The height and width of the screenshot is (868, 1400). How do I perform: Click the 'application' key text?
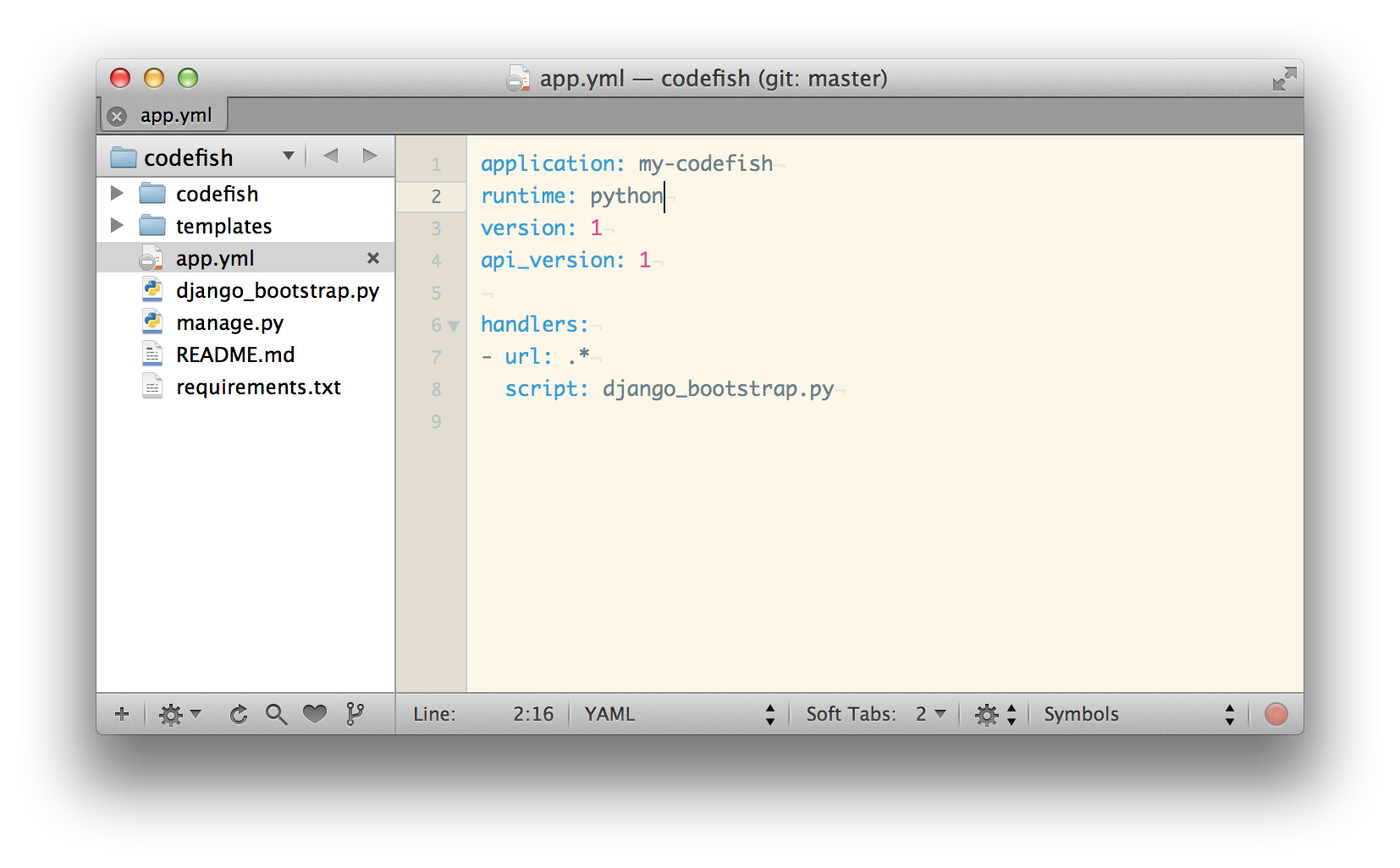(x=548, y=163)
